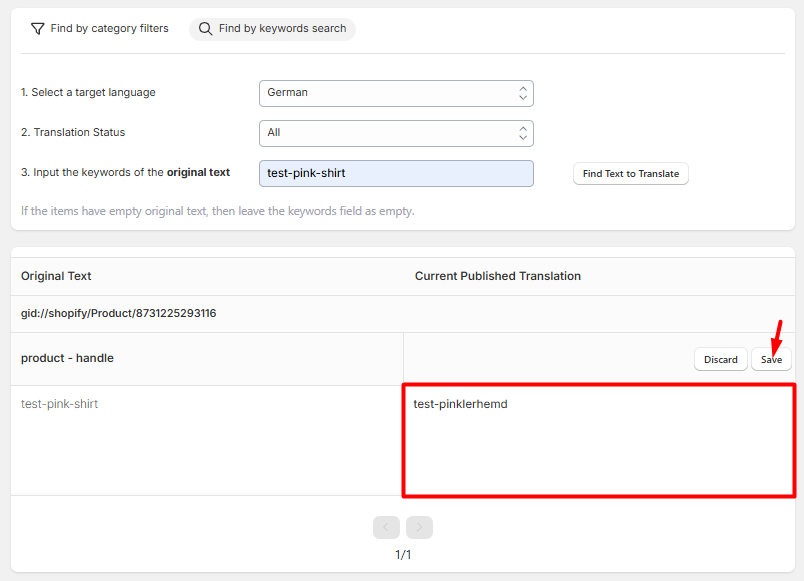
Task: Click Current Published Translation column header
Action: click(x=498, y=276)
